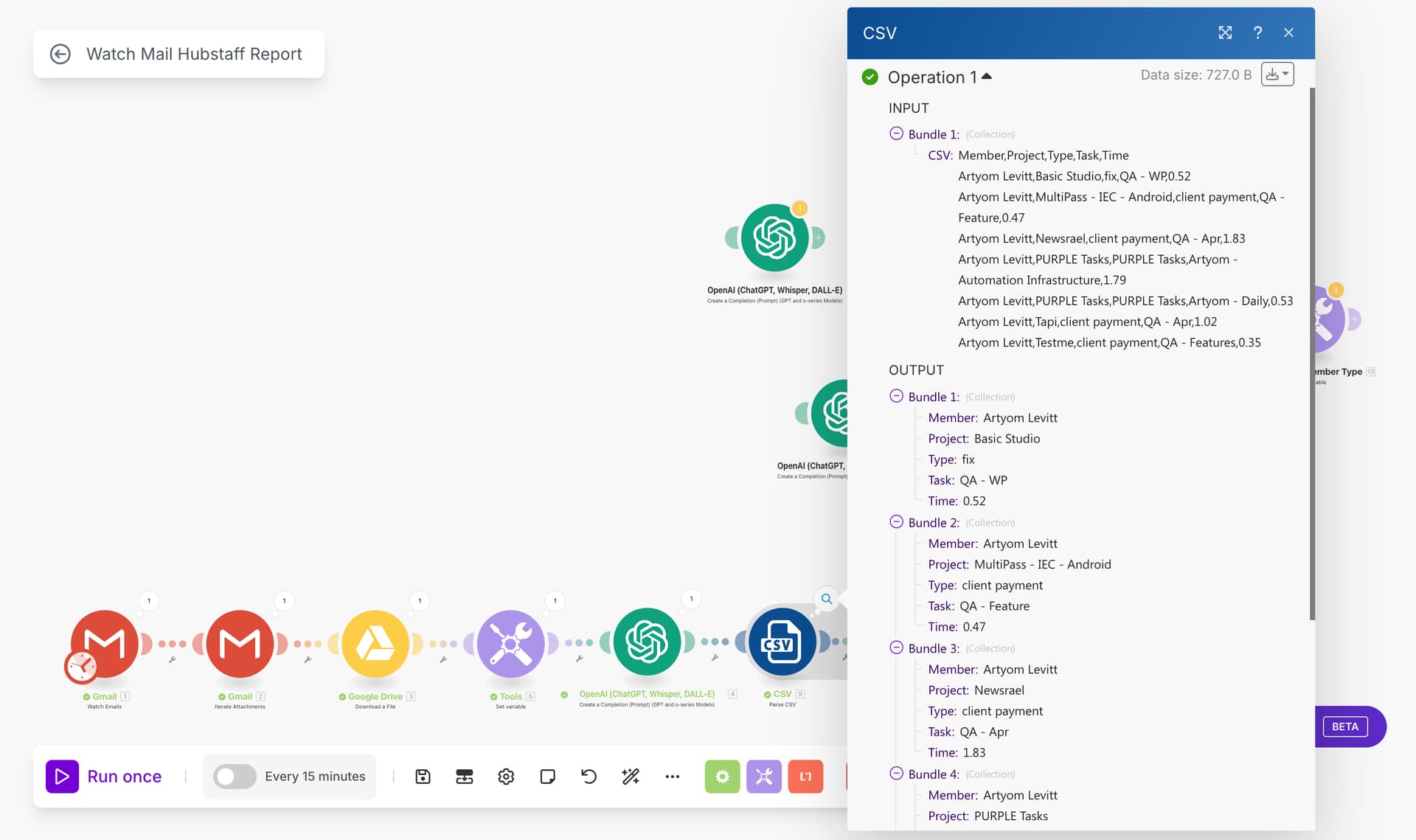Select the Time: 0.52 row

(957, 501)
